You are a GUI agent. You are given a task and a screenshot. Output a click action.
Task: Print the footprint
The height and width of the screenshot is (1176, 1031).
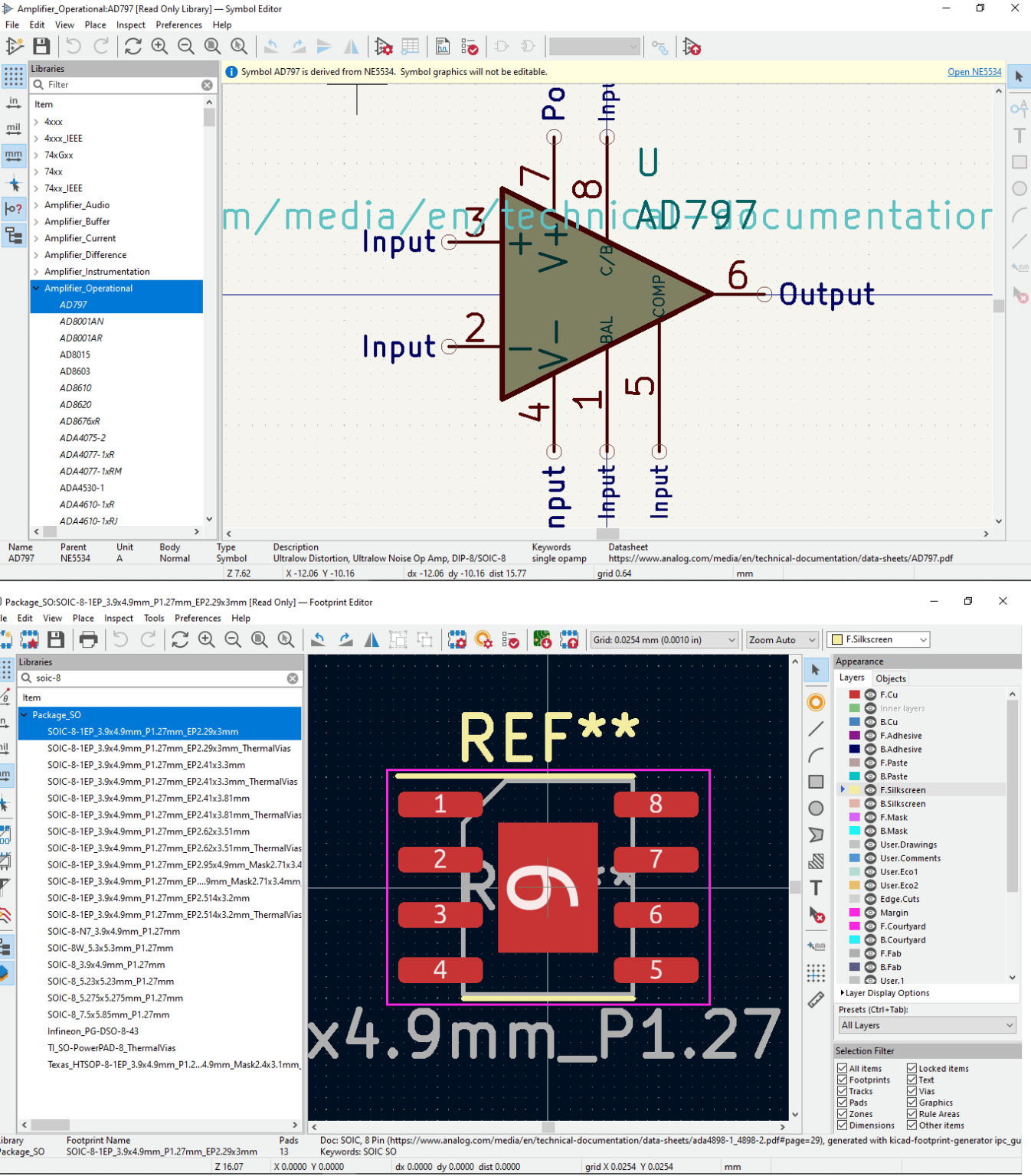pos(89,639)
